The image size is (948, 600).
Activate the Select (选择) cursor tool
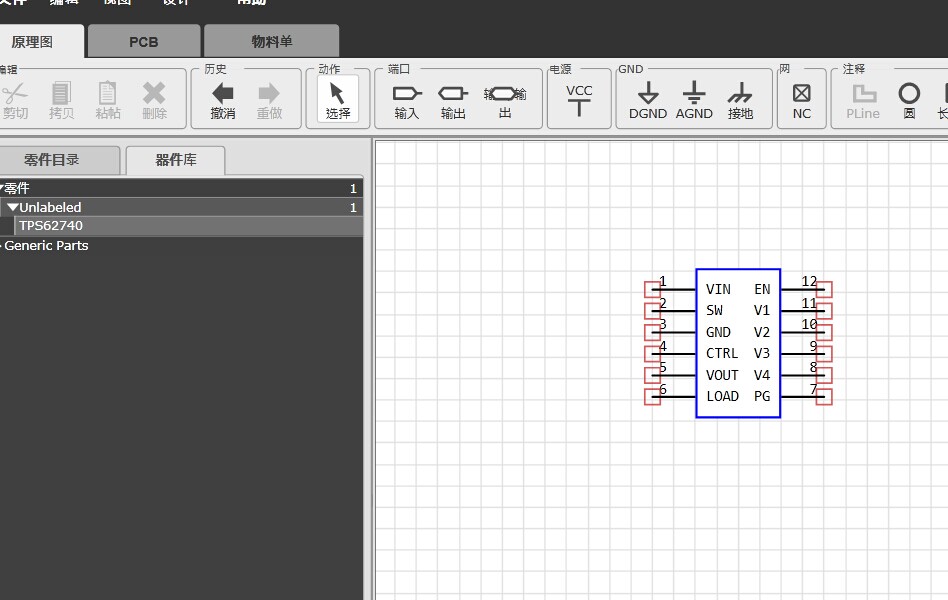pos(337,99)
